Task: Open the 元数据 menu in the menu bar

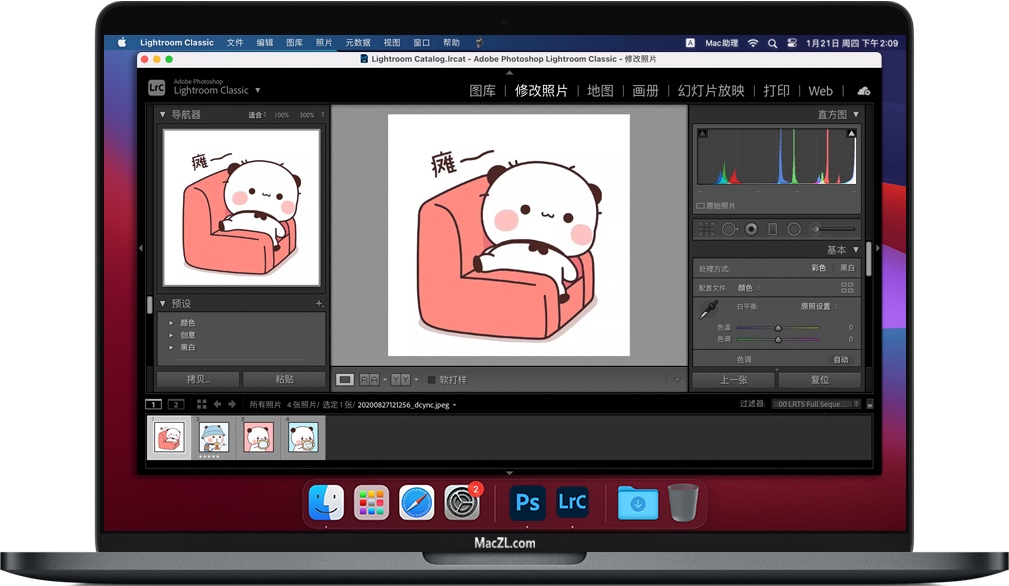Action: 357,42
